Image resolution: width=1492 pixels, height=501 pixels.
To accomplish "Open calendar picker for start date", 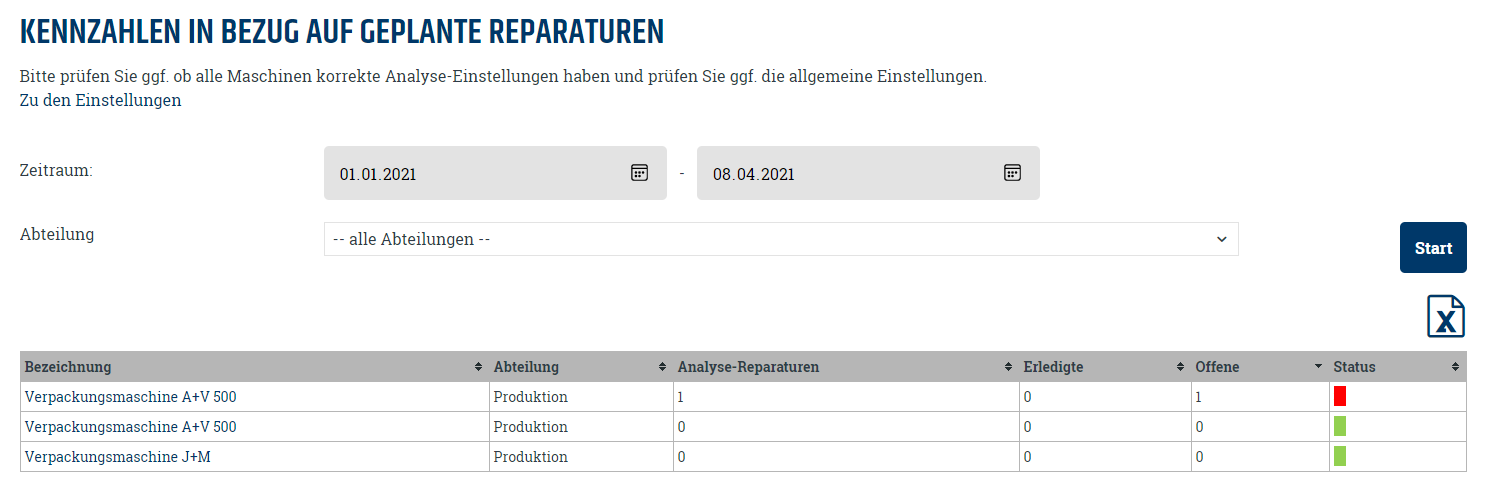I will point(640,173).
